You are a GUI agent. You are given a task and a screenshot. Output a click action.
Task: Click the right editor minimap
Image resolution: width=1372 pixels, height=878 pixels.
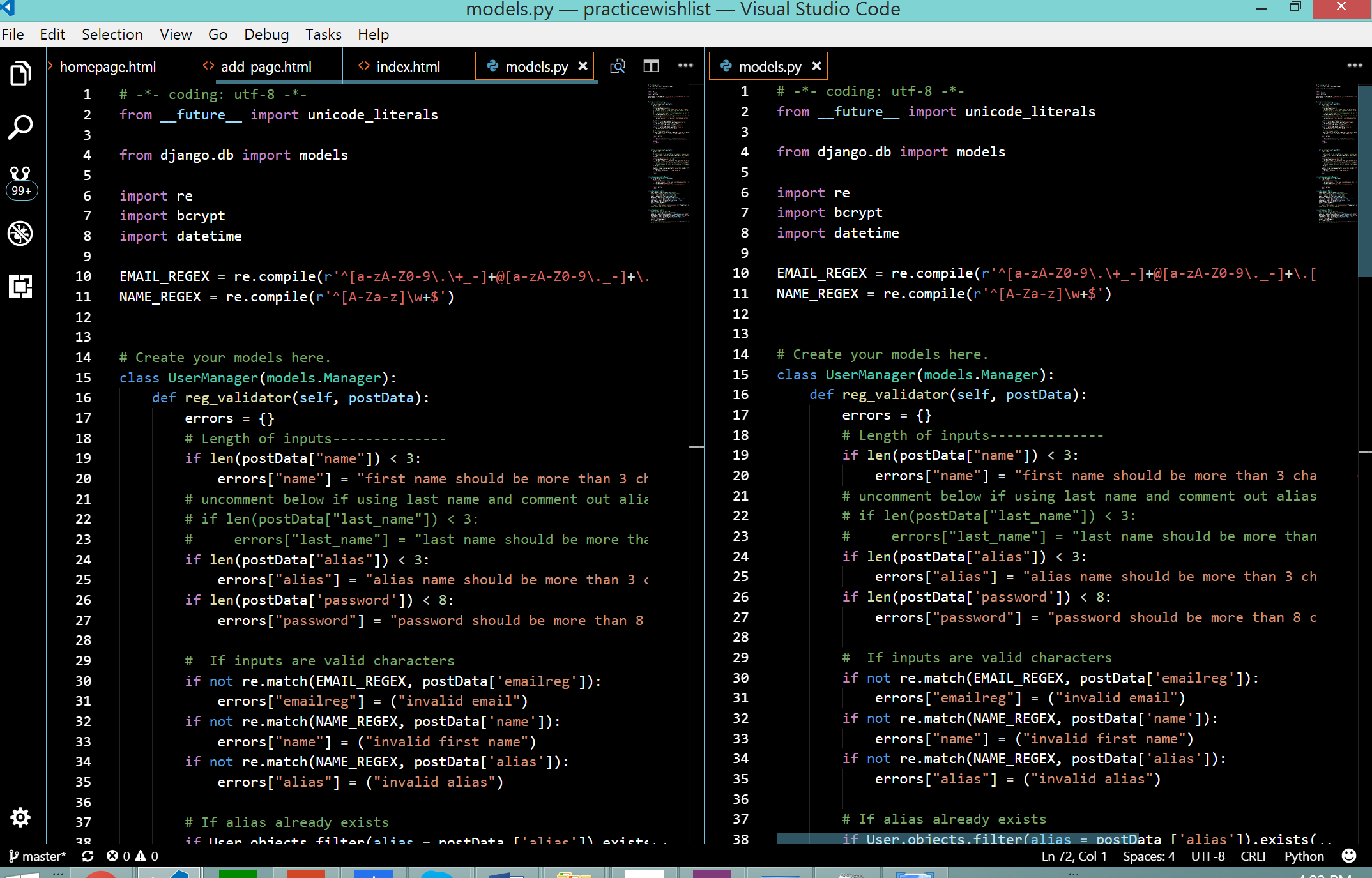1337,153
